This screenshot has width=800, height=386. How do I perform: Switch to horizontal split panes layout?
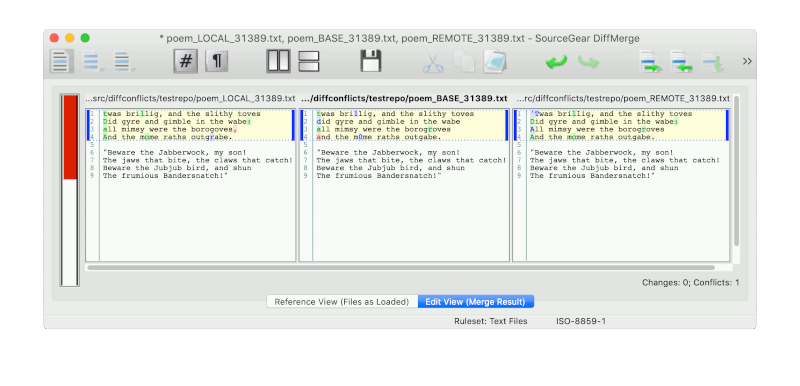tap(309, 61)
